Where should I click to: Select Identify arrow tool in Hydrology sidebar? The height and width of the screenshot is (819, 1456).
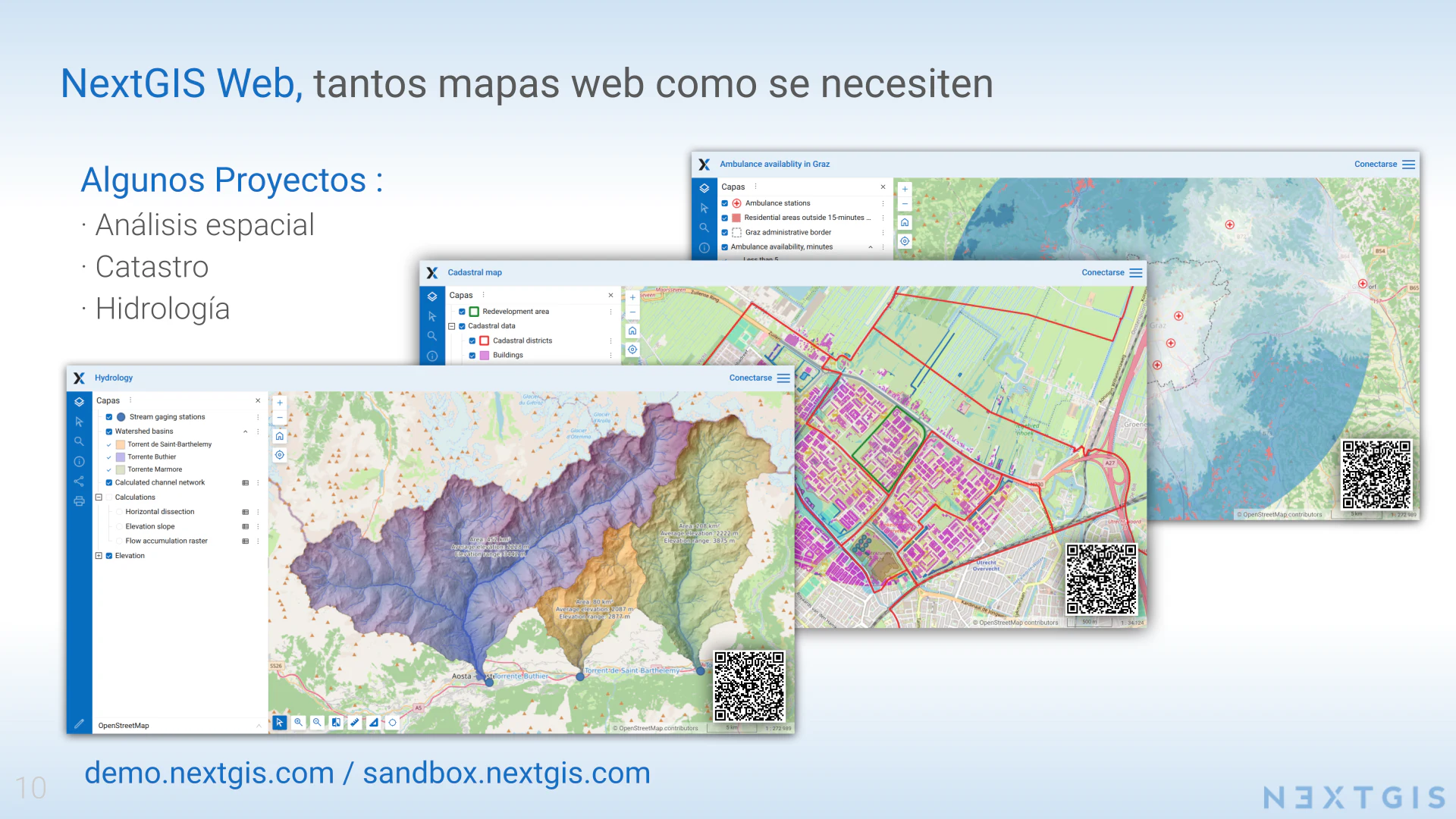[x=79, y=422]
